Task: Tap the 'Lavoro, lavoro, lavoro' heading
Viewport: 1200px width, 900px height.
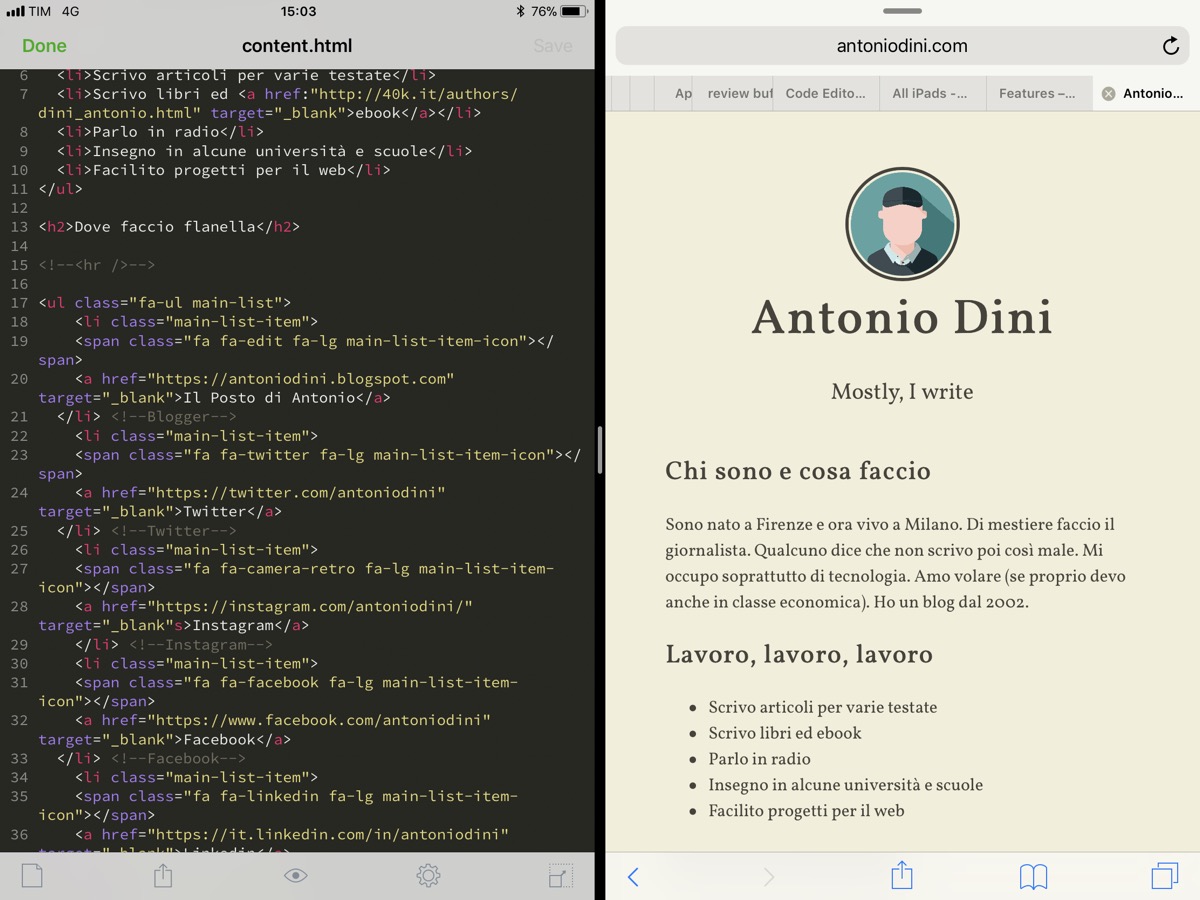Action: (x=799, y=655)
